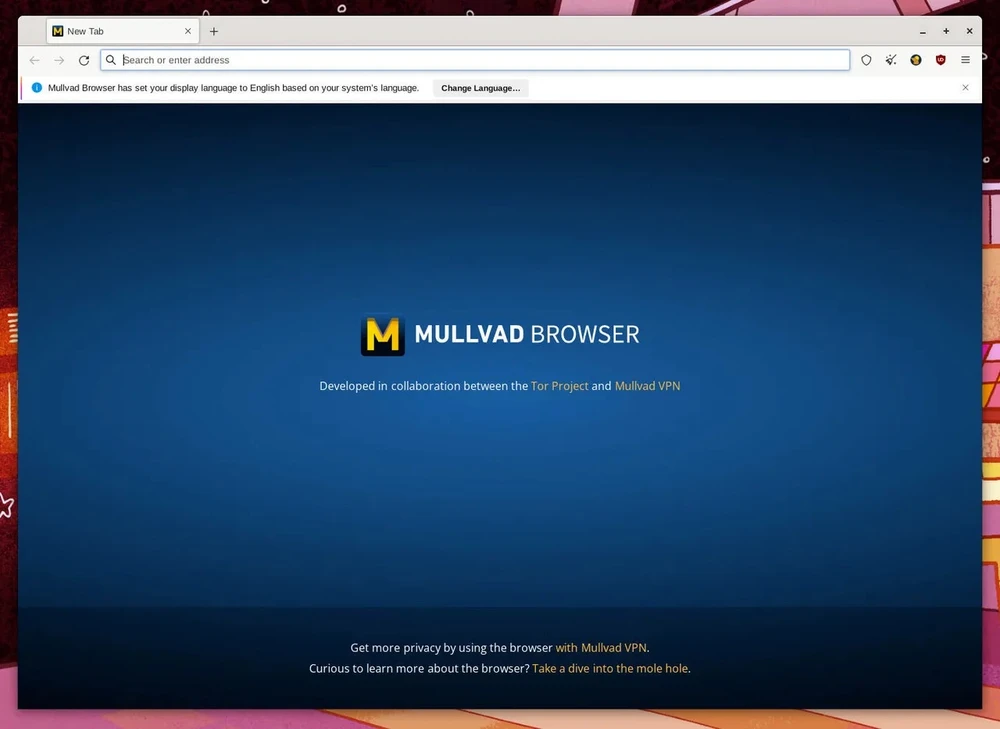Screen dimensions: 1000x729
Task: Follow the Tor Project link
Action: coord(560,385)
